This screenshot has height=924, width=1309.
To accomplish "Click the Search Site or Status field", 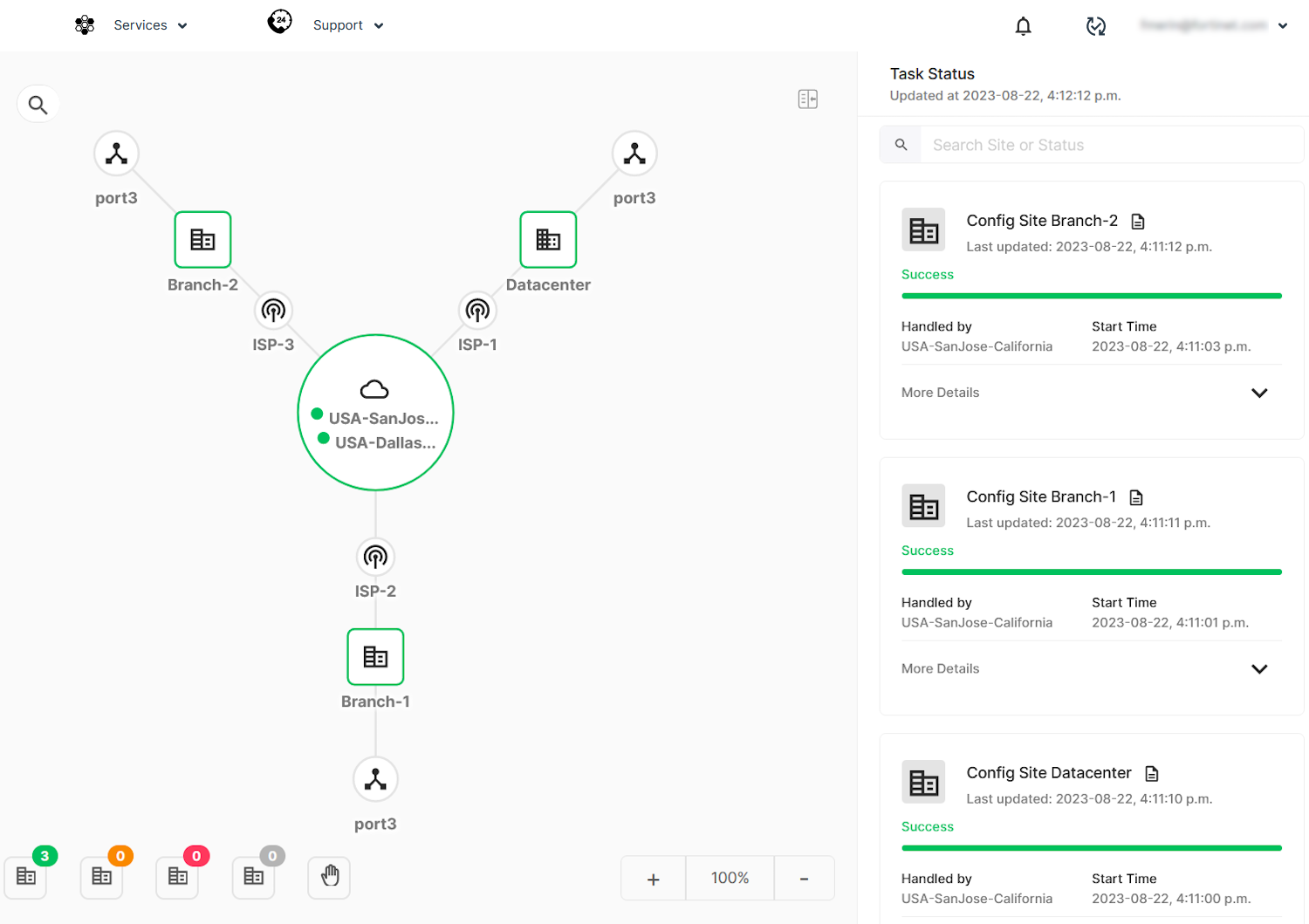I will coord(1108,145).
